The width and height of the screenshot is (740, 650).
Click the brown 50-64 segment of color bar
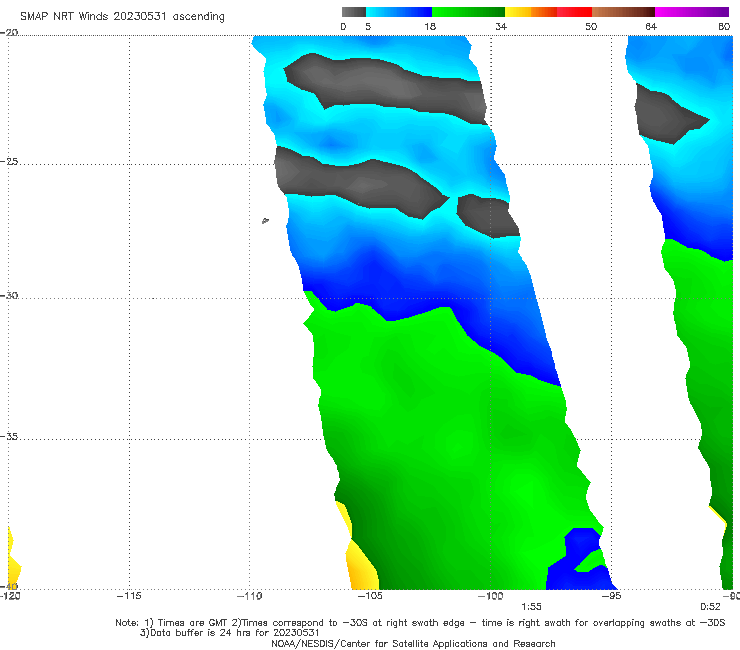[623, 12]
